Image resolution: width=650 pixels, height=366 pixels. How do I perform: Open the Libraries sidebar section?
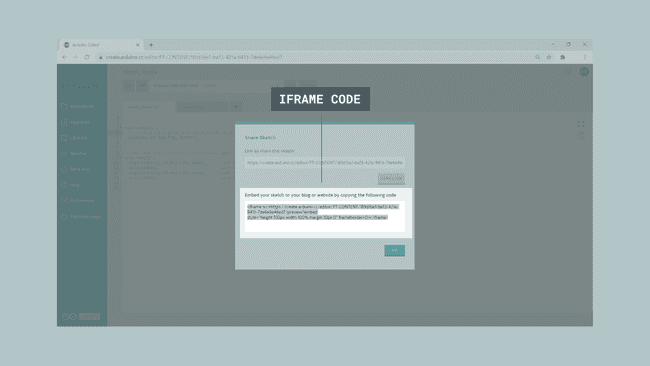coord(75,138)
